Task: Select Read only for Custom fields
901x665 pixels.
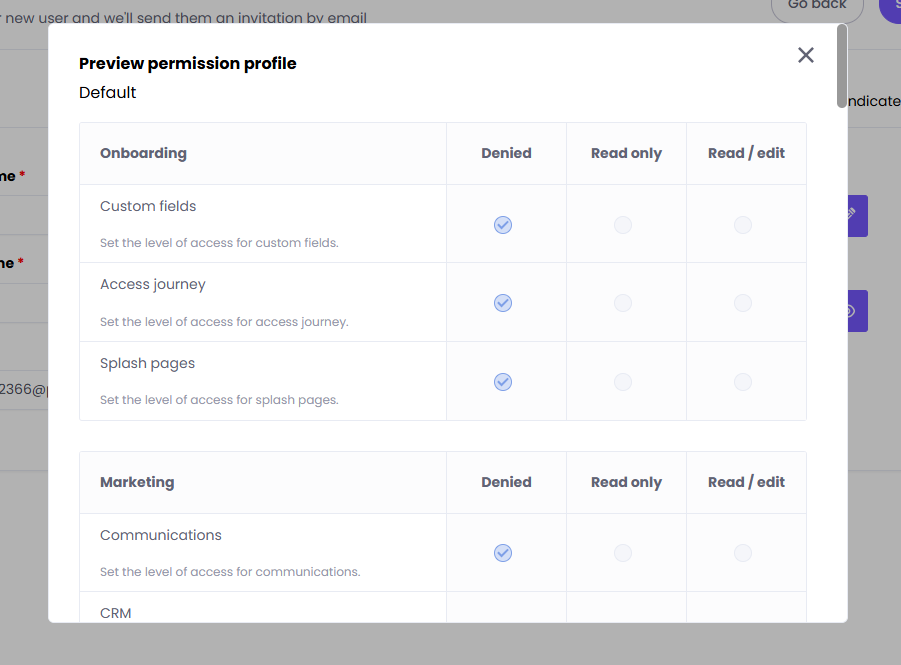Action: (623, 225)
